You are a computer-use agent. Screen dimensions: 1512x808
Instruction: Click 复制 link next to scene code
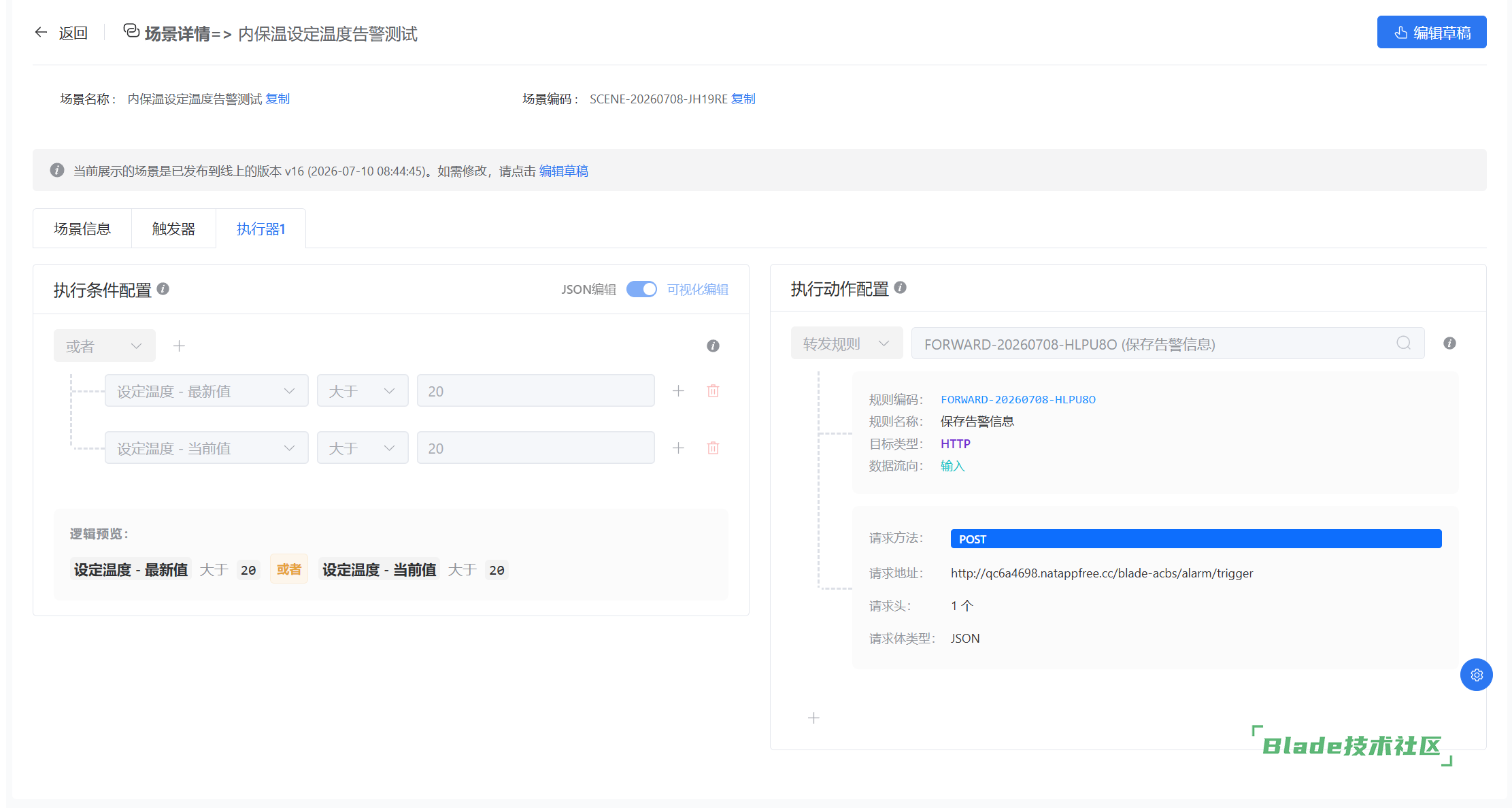pyautogui.click(x=743, y=99)
